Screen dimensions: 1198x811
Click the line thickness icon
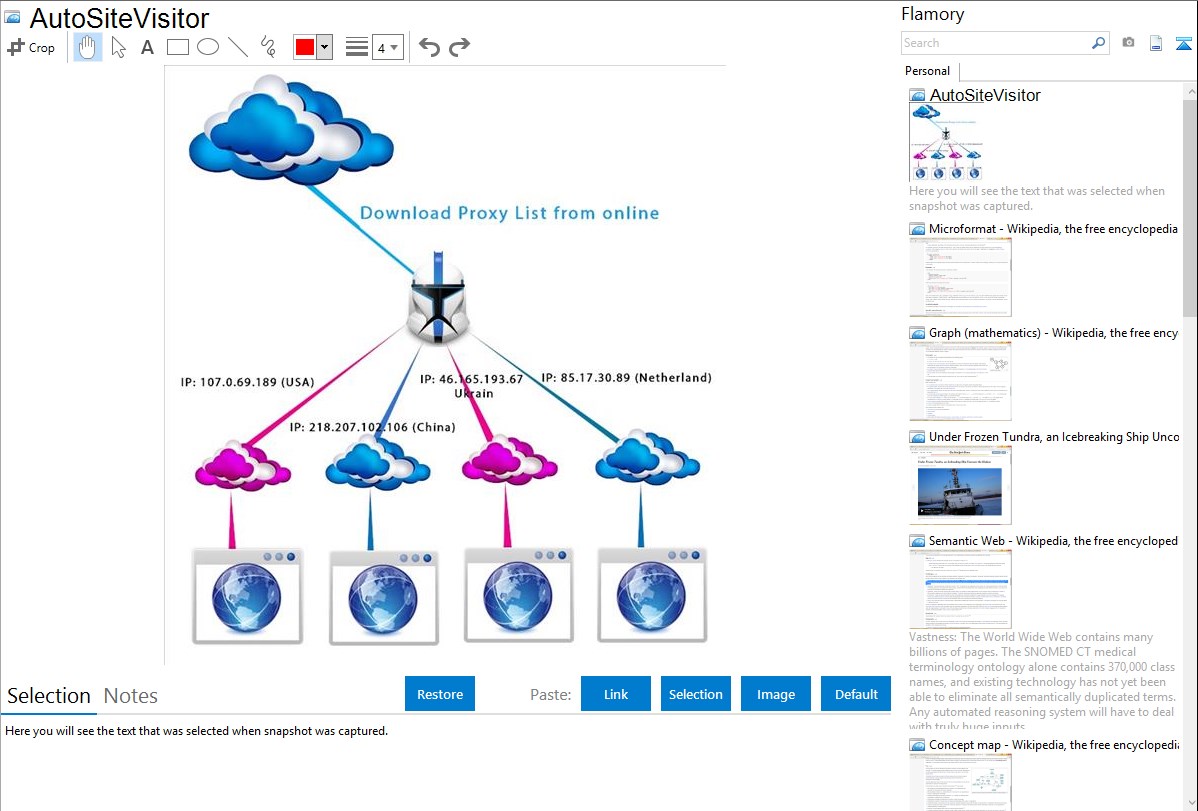pos(357,47)
